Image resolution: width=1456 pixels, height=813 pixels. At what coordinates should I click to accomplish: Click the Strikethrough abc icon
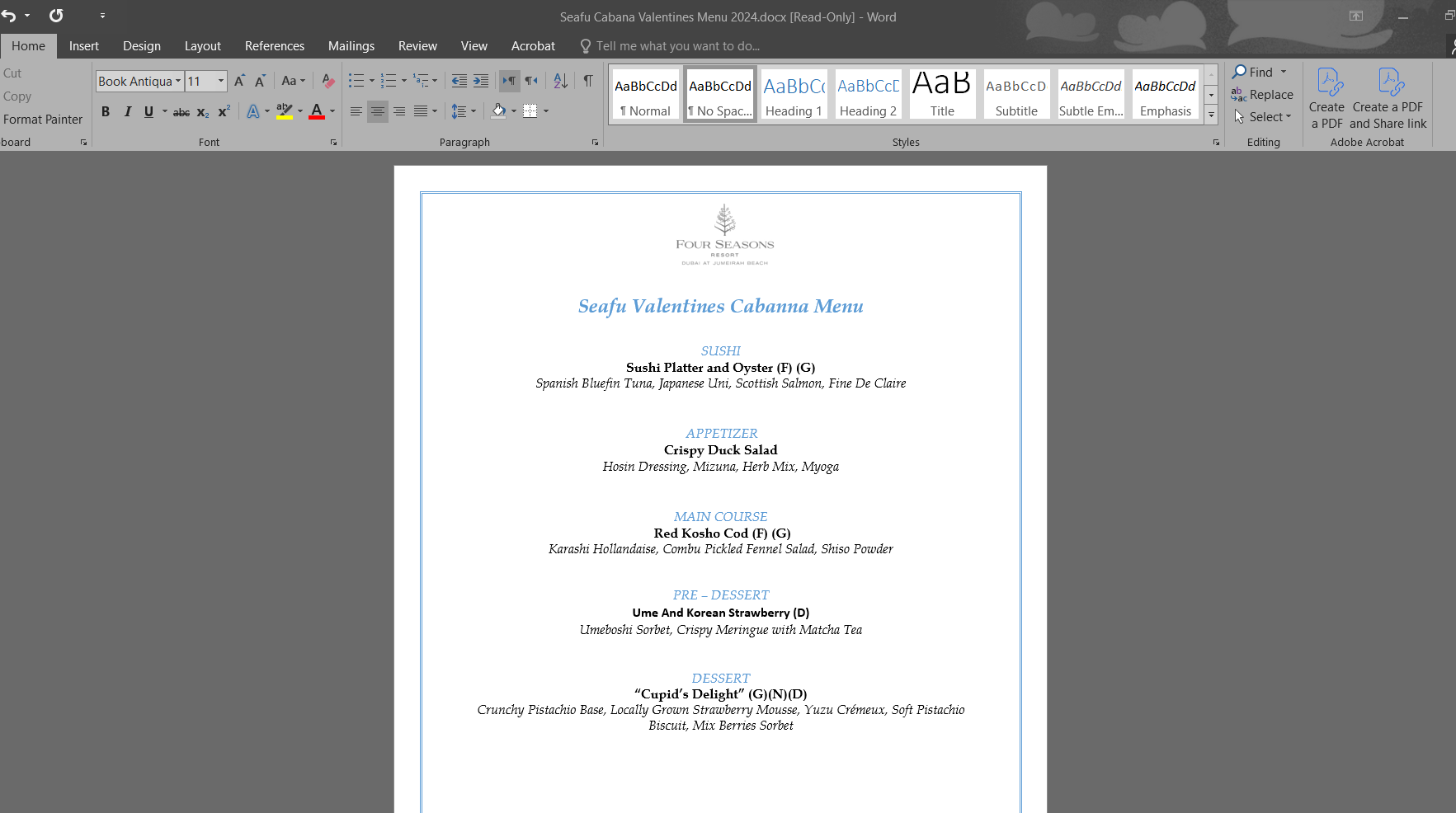point(181,111)
